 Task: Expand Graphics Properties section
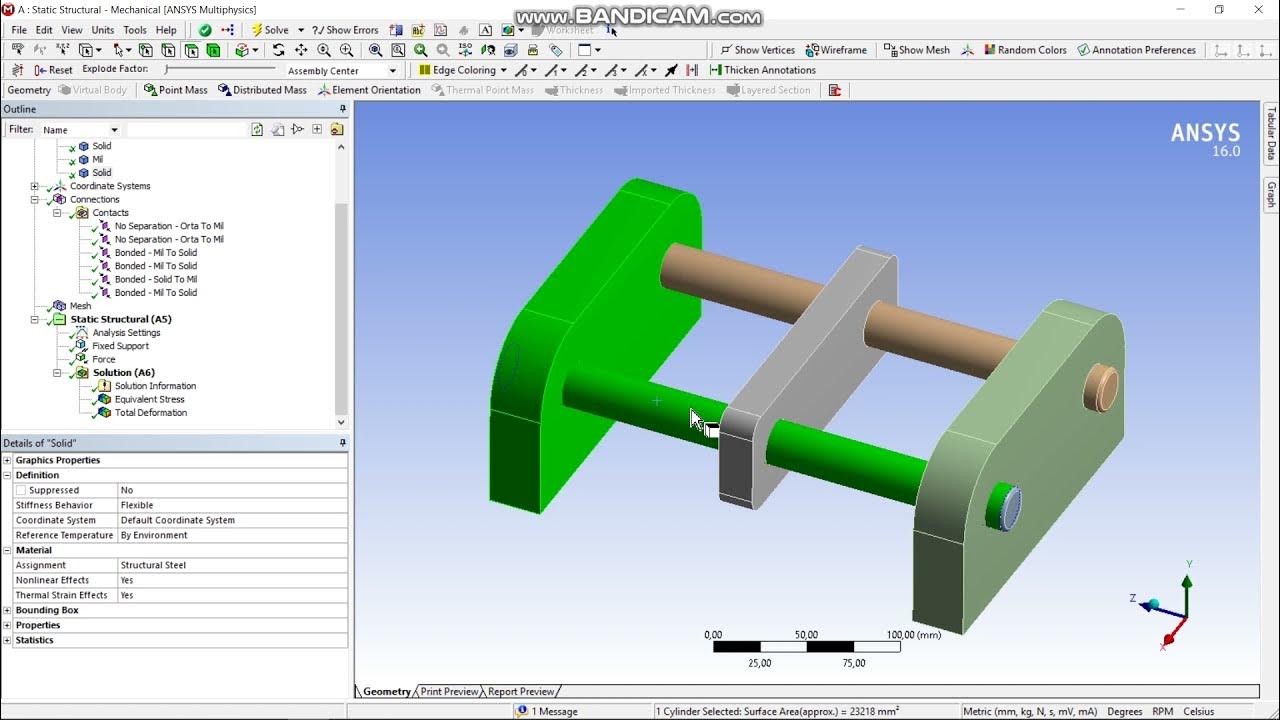pyautogui.click(x=8, y=460)
